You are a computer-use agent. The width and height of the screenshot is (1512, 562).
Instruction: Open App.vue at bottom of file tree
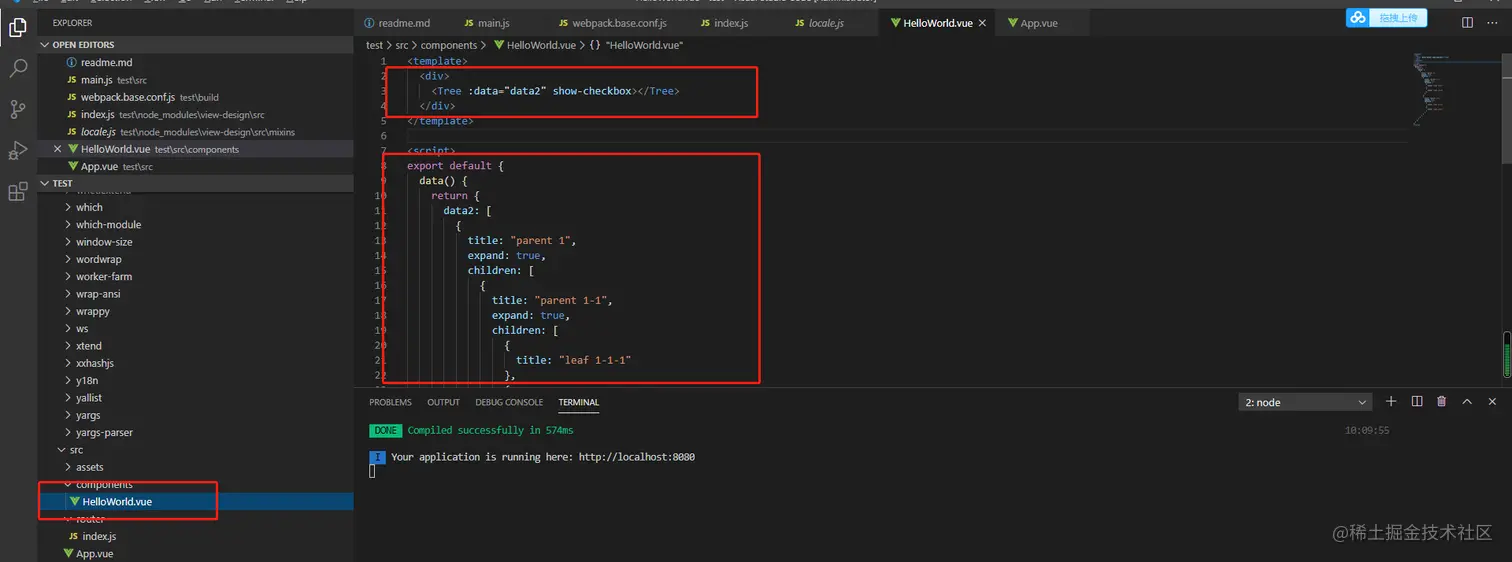(x=196, y=553)
